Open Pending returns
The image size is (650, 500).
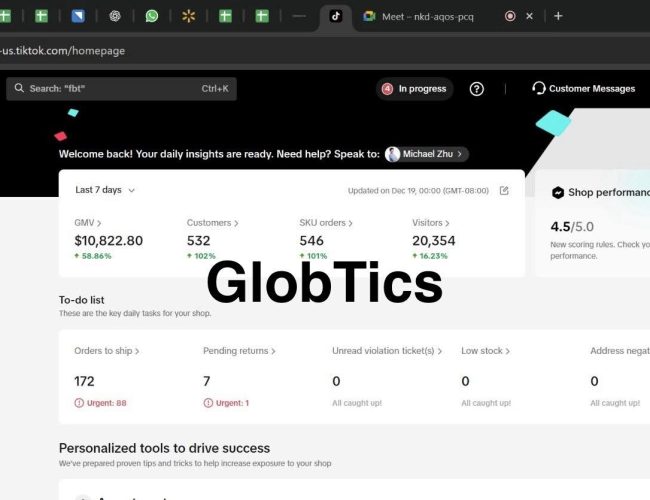click(239, 351)
